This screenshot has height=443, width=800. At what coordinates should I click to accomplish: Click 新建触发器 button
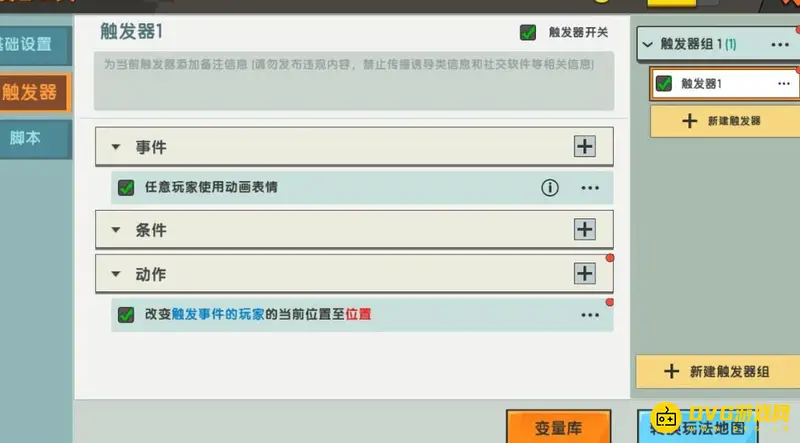point(724,121)
